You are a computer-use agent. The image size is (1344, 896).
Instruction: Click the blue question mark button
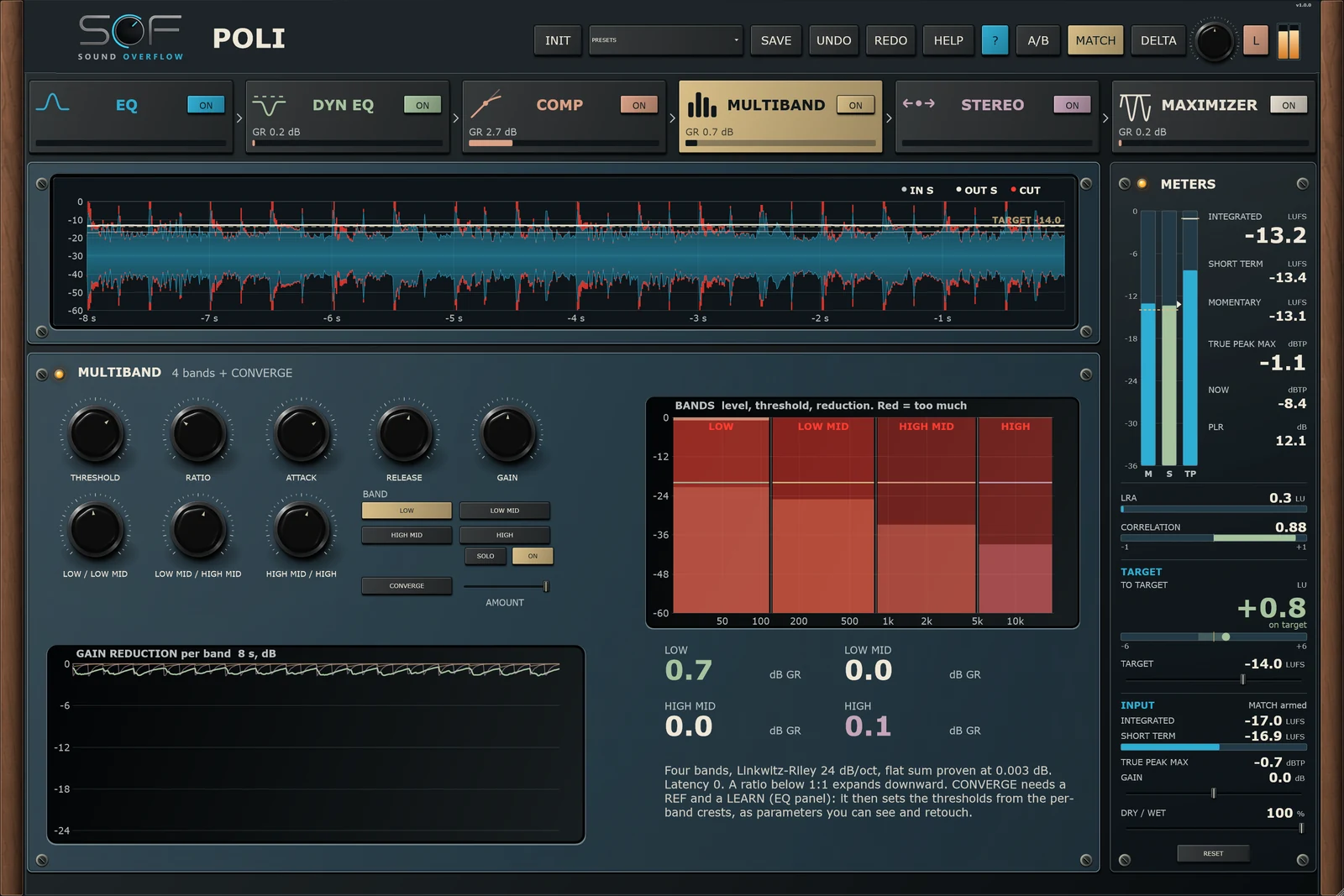tap(995, 40)
